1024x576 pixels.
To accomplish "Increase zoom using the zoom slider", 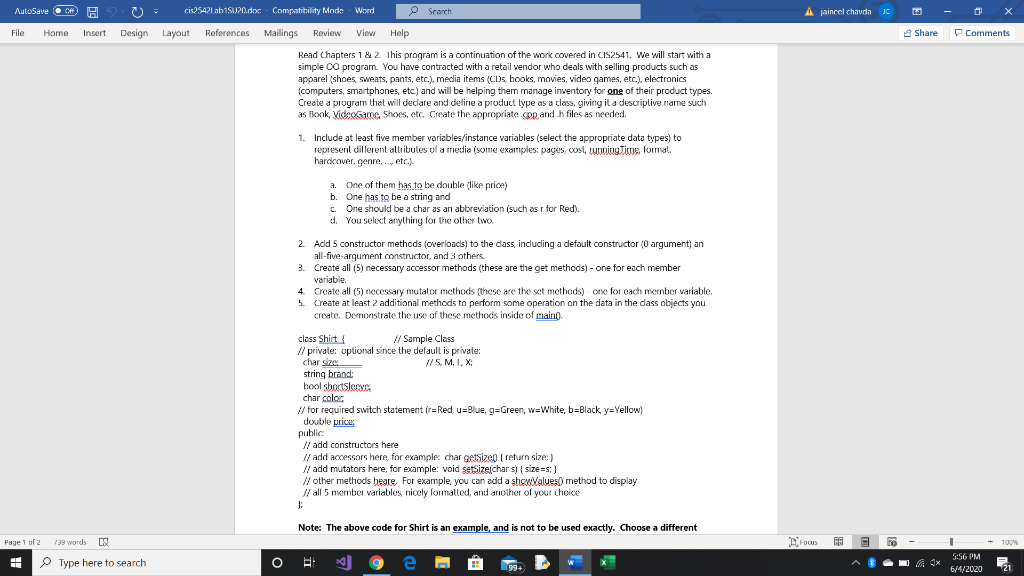I will (990, 541).
